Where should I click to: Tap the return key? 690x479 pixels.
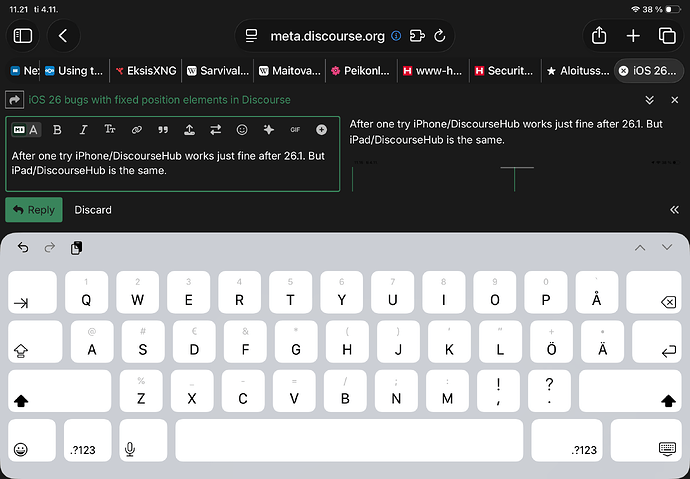point(657,341)
